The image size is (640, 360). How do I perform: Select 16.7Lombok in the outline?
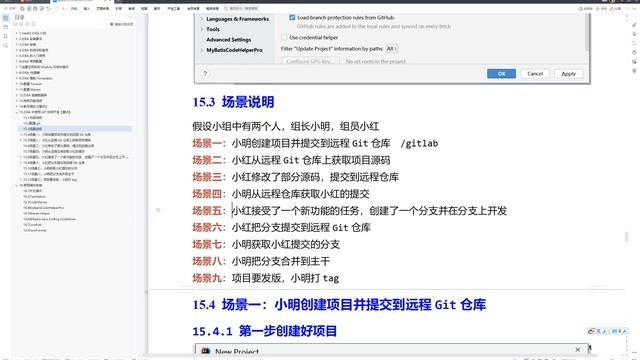coord(33,224)
